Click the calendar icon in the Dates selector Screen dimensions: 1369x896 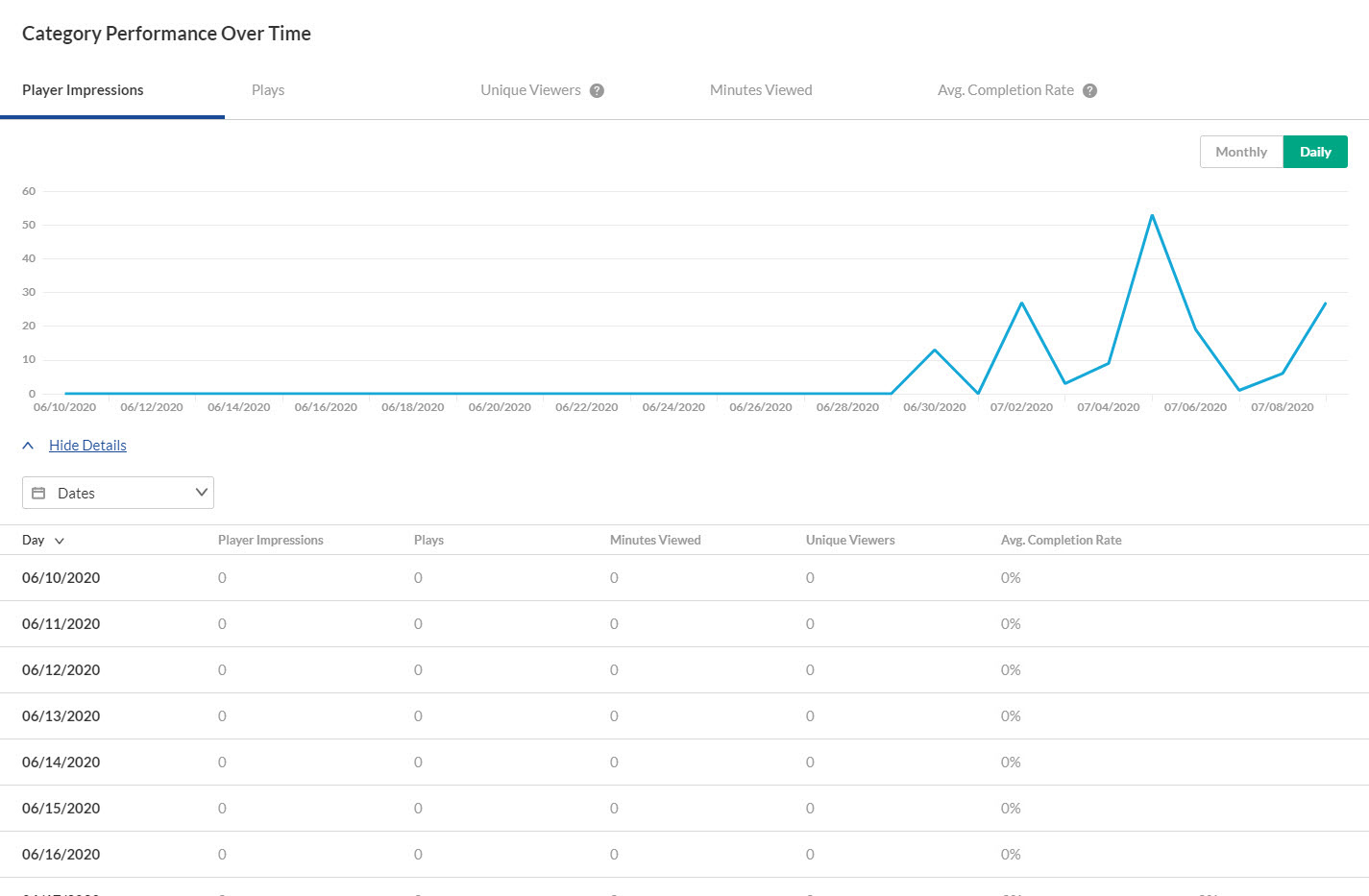[38, 493]
